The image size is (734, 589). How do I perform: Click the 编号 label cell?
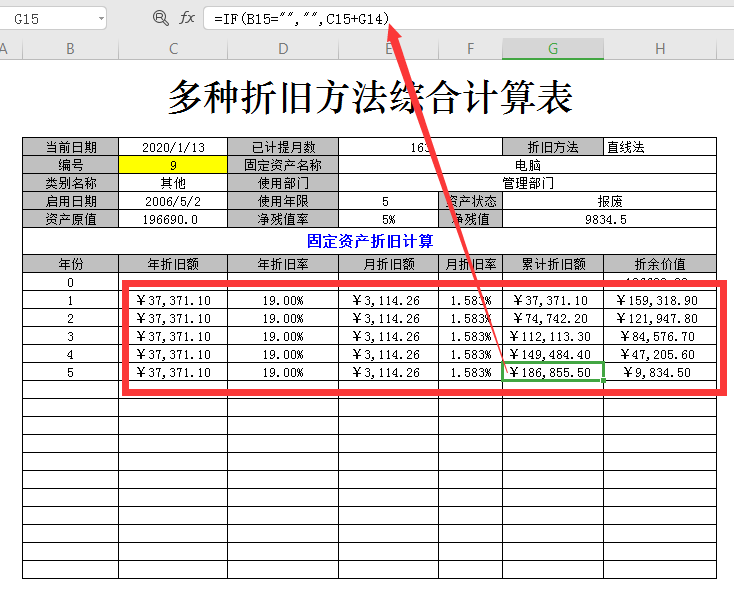[70, 165]
